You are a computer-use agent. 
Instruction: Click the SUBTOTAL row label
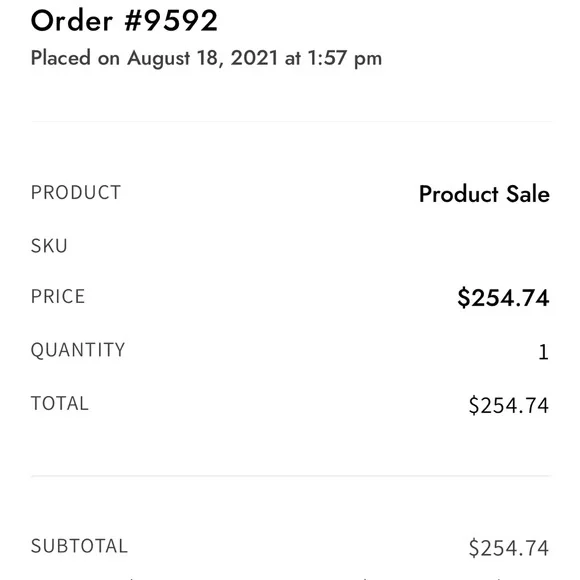[x=79, y=546]
